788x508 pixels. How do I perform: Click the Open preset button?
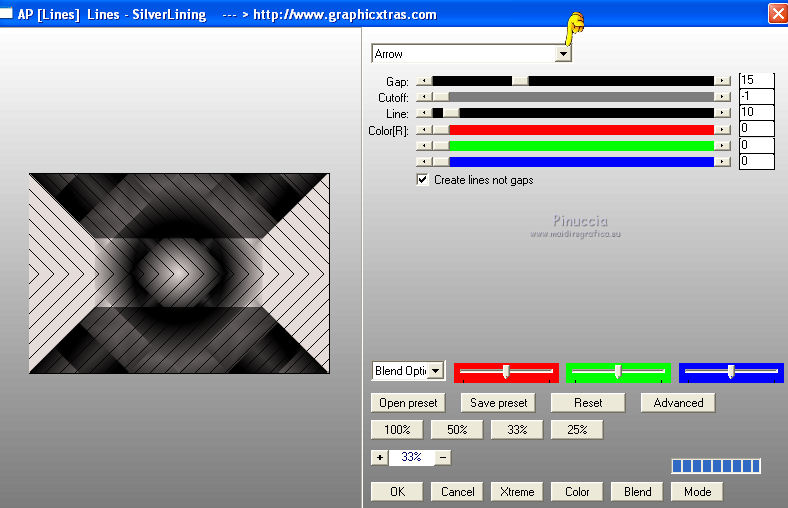[x=408, y=403]
